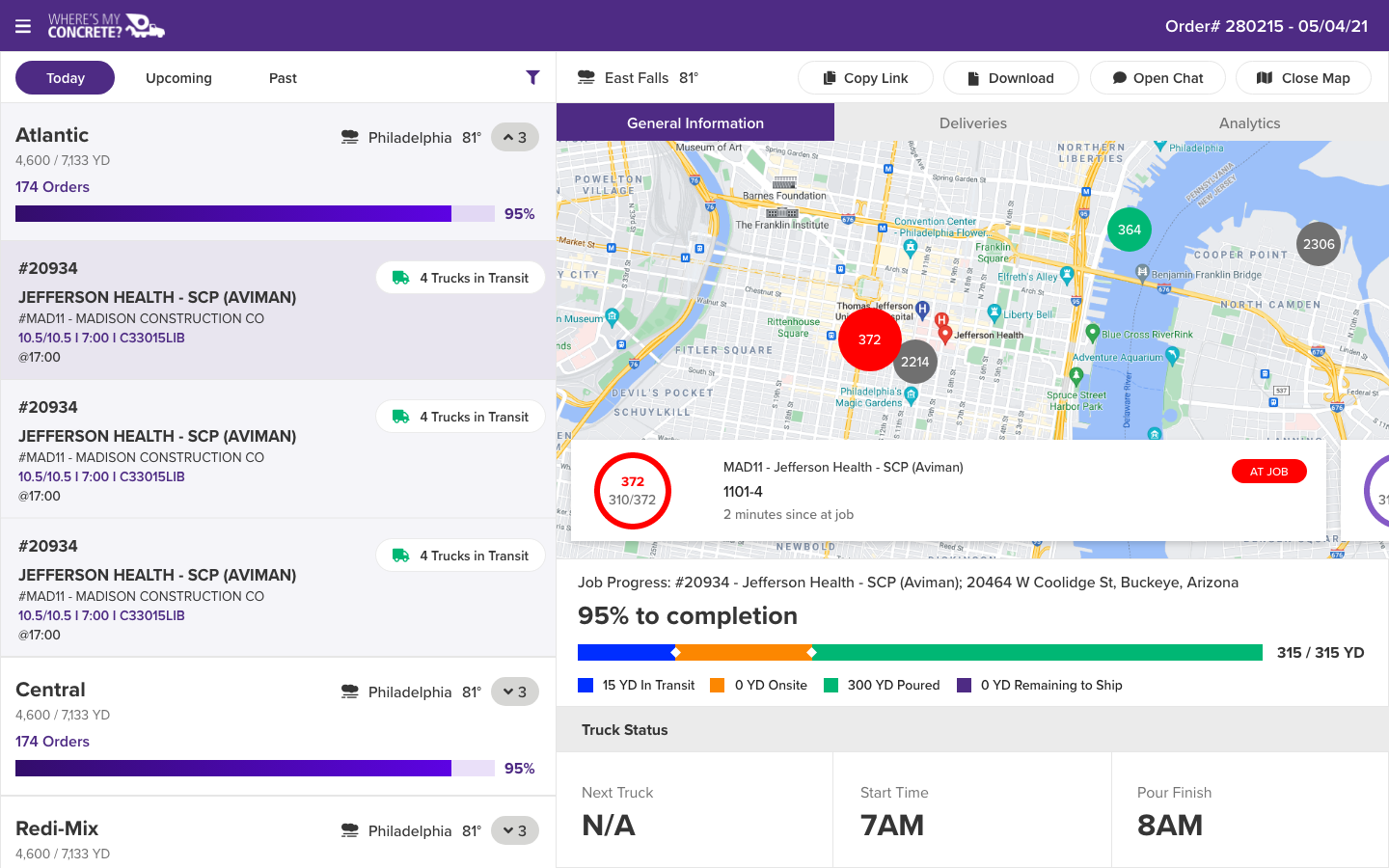
Task: Click the truck number 1101-4
Action: pyautogui.click(x=743, y=491)
